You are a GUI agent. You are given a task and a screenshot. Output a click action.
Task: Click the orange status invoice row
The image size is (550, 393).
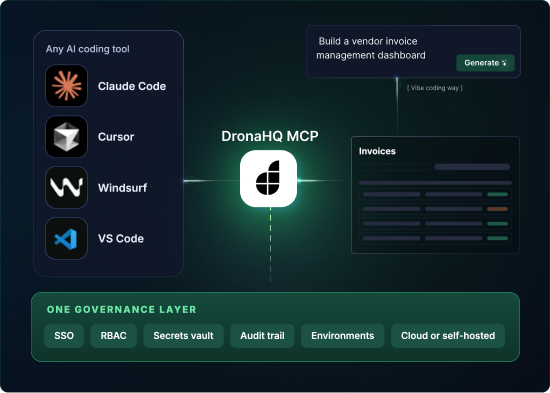(x=435, y=209)
